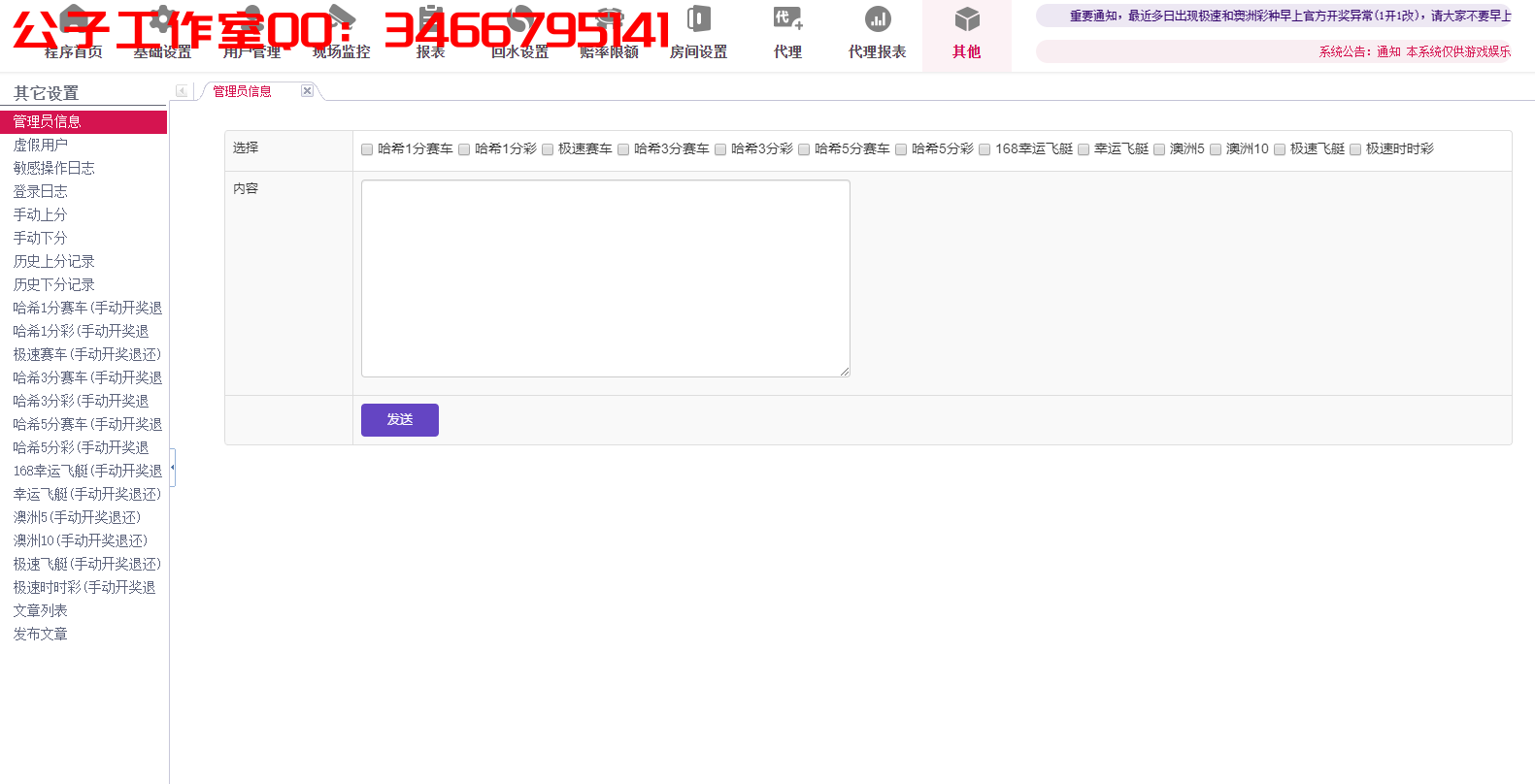Tick the 哈希3分彩 checkbox
The image size is (1535, 784).
click(720, 149)
